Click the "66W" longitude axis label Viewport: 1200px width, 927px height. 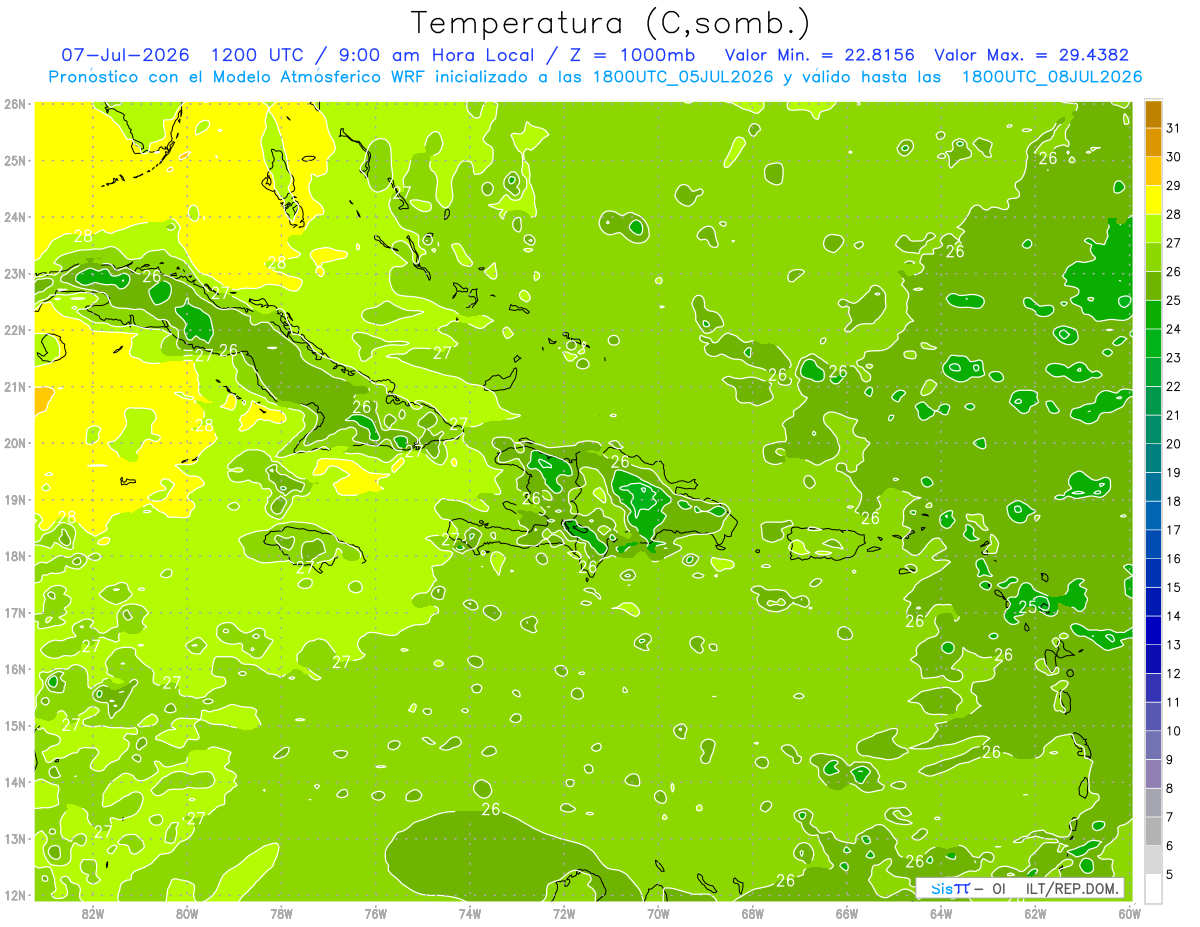(x=847, y=913)
